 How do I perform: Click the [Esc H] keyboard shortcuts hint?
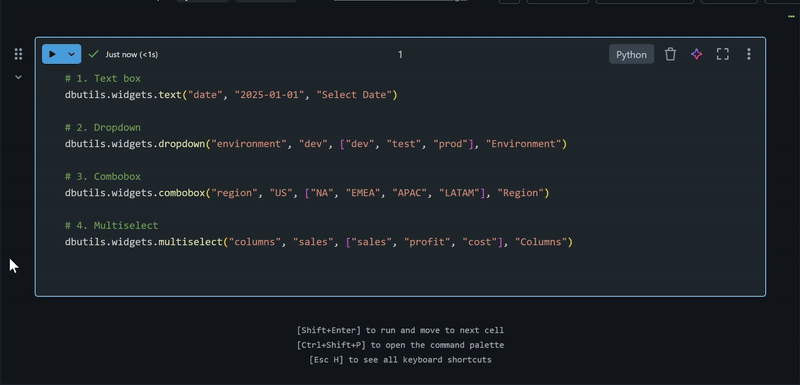coord(400,360)
